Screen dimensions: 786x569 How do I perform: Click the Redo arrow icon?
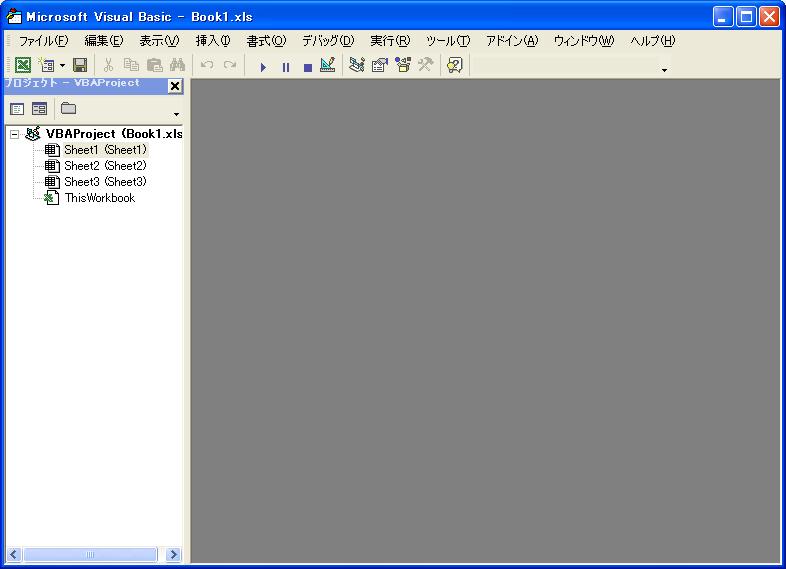230,65
